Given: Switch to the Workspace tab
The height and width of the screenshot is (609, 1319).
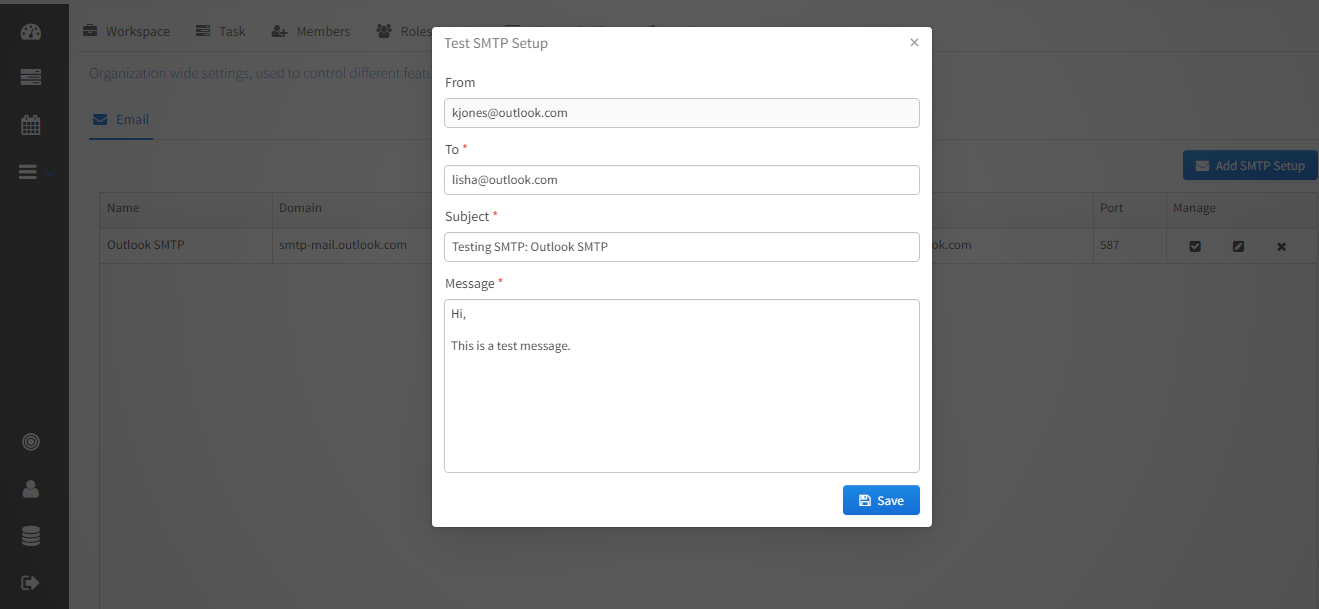Looking at the screenshot, I should point(126,31).
